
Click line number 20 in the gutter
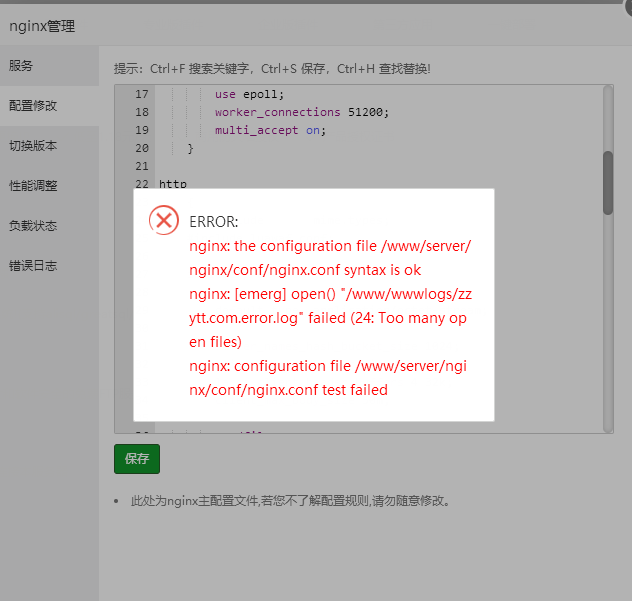coord(141,148)
